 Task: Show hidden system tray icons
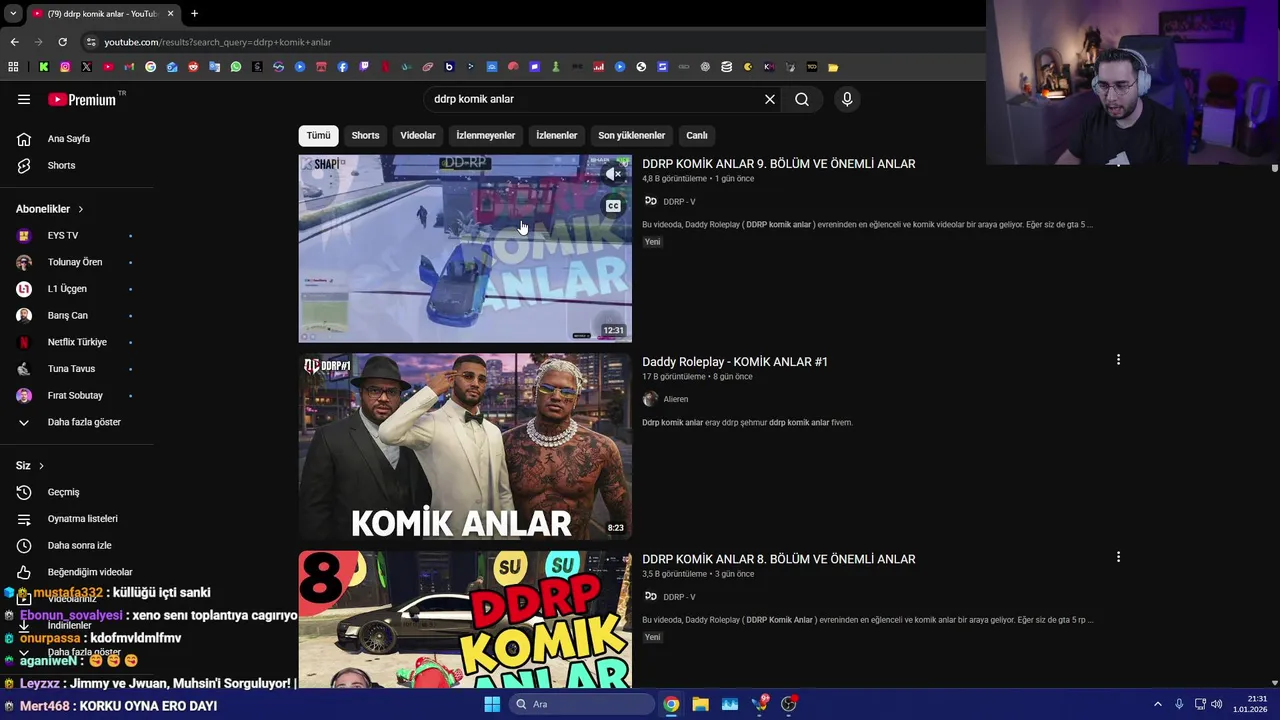1158,704
